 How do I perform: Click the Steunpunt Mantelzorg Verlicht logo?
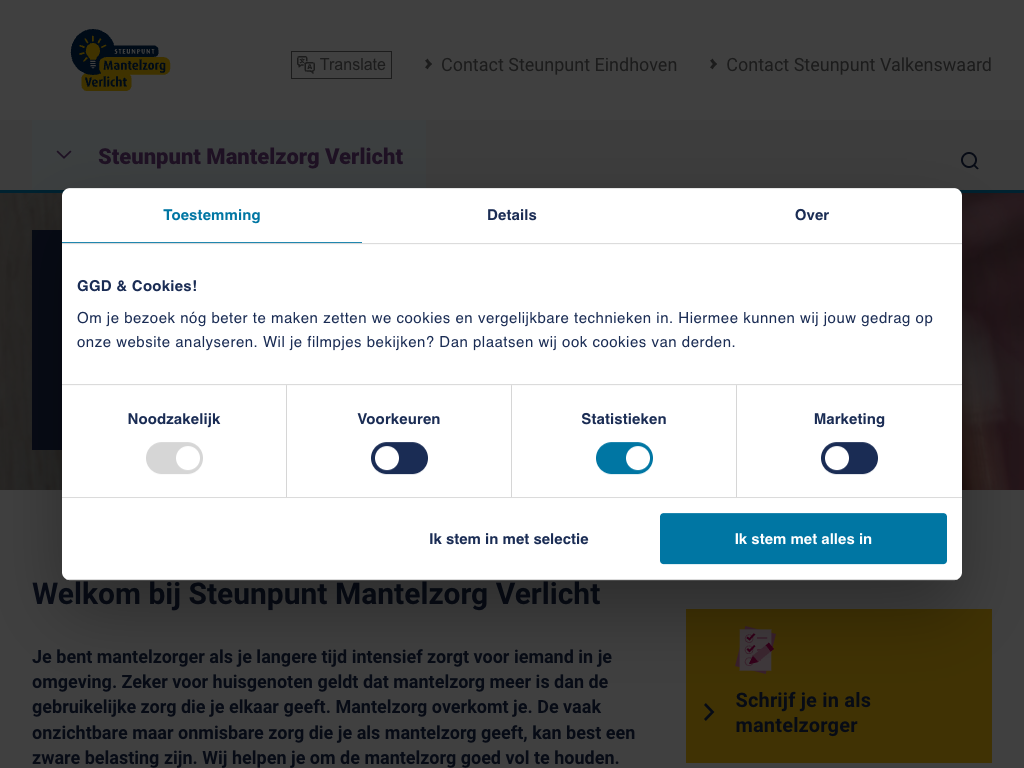(120, 61)
